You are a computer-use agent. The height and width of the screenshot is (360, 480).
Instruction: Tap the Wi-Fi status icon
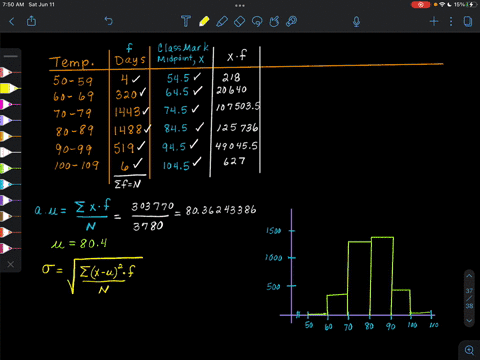(442, 5)
